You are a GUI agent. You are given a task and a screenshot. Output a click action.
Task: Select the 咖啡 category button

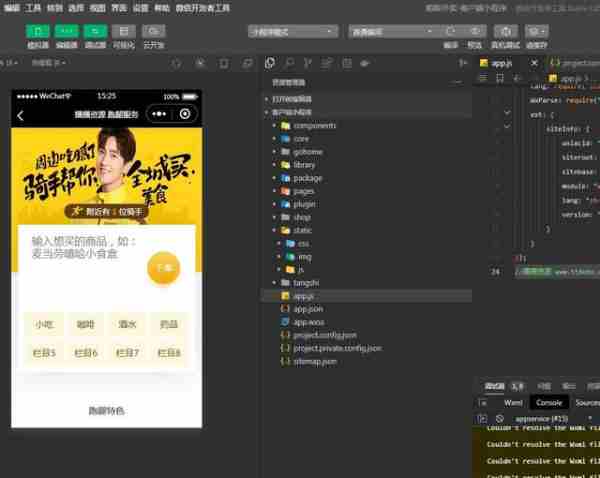pos(86,325)
